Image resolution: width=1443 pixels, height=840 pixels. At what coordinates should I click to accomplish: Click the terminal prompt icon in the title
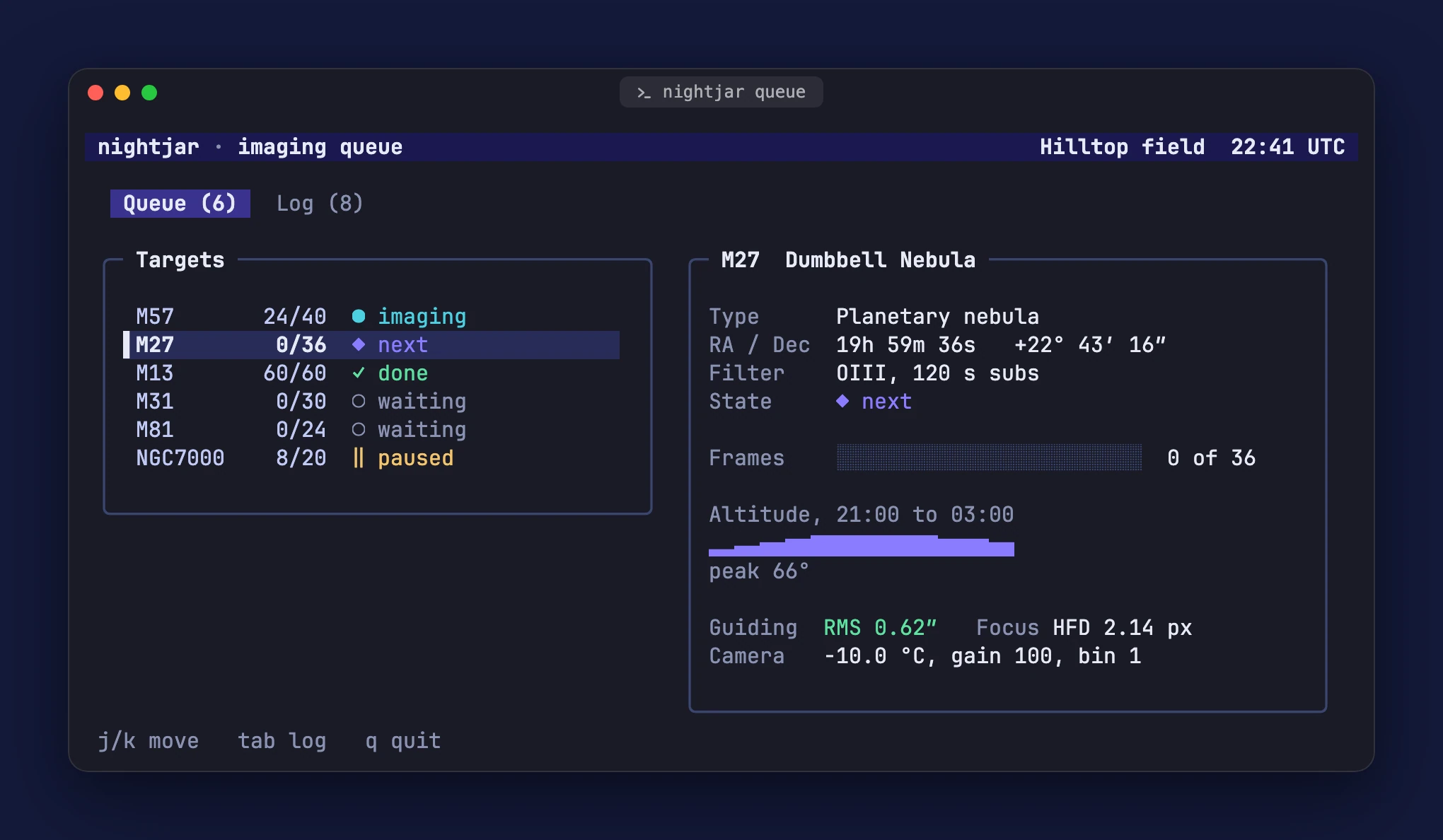644,93
